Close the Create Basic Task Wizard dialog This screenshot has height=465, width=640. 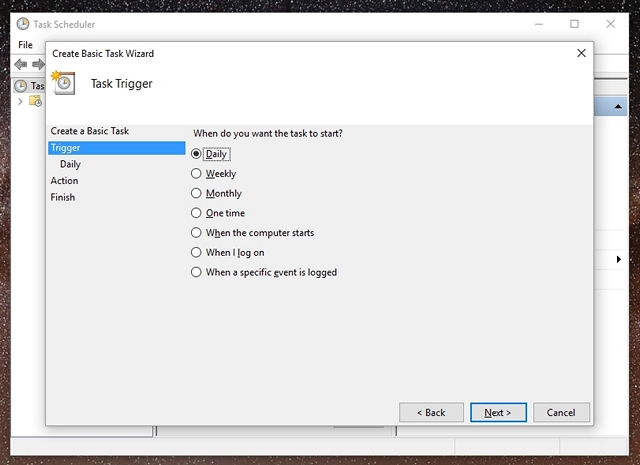coord(582,53)
